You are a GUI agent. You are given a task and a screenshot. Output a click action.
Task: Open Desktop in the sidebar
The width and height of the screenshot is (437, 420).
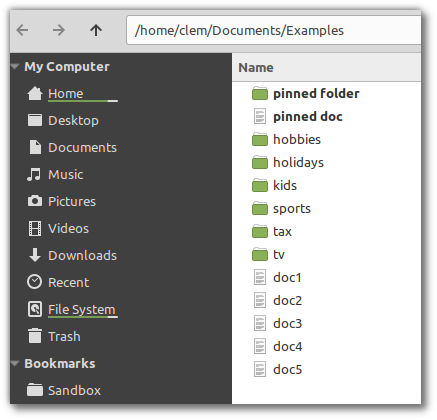pos(73,121)
